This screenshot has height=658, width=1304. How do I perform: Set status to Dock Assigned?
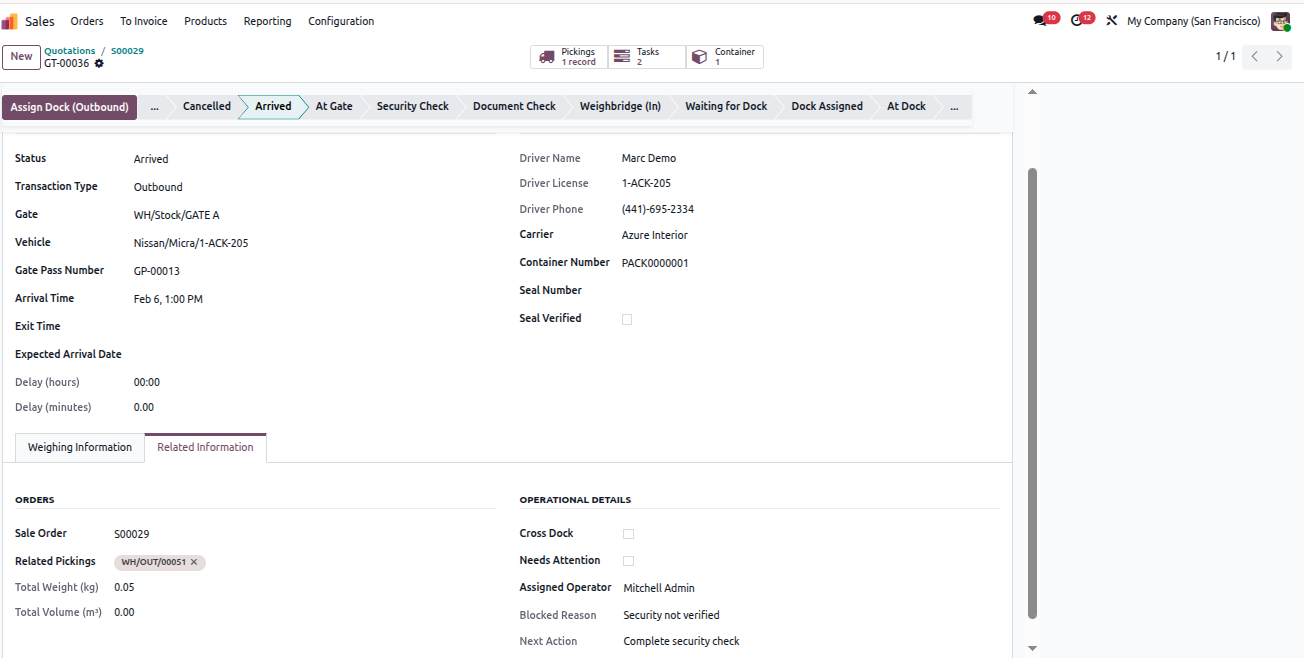(x=827, y=106)
